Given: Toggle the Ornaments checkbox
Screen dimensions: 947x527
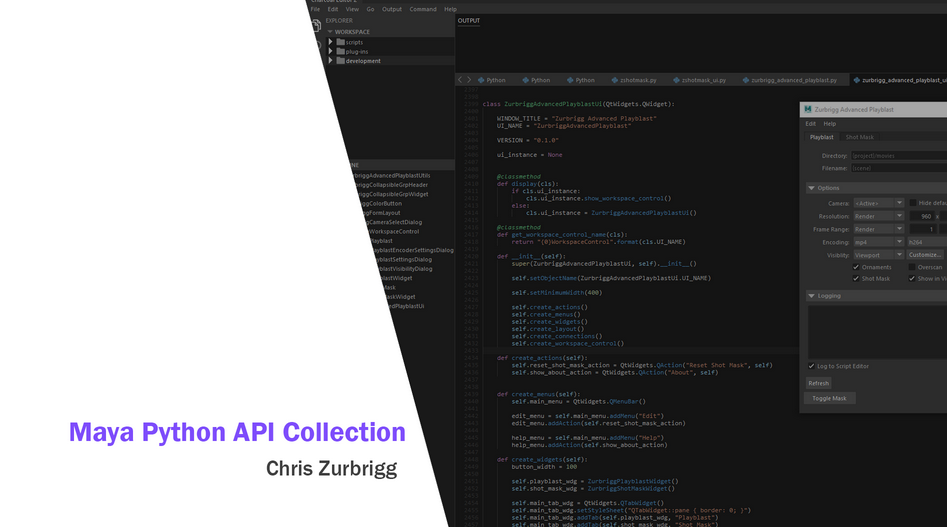Looking at the screenshot, I should click(x=856, y=267).
